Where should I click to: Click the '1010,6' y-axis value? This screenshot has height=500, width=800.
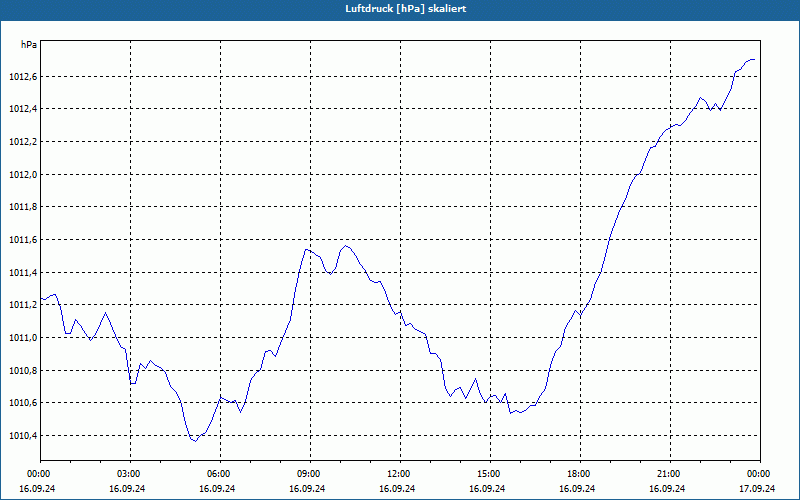click(x=23, y=403)
